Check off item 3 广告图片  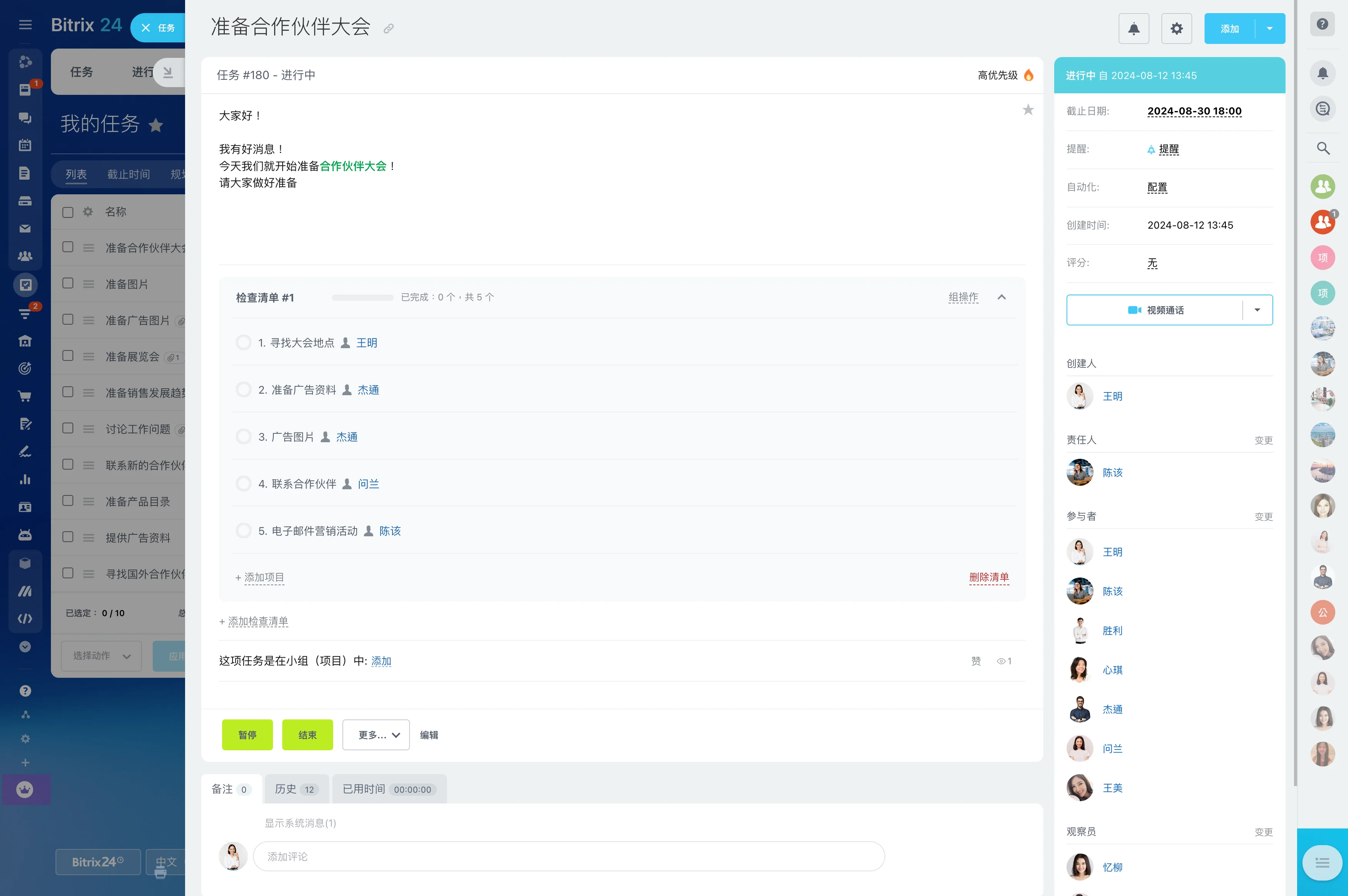pos(243,436)
